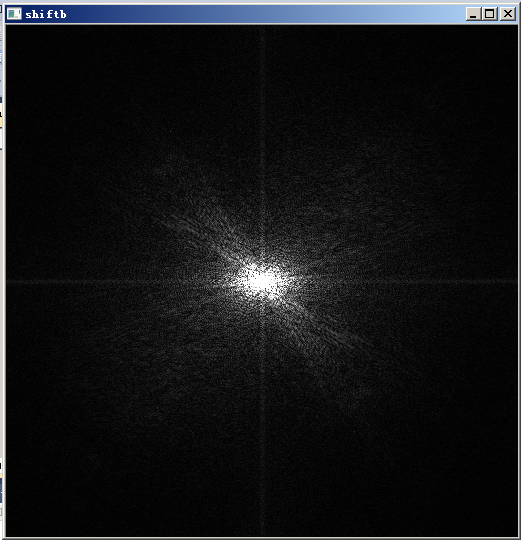Click the shiftb window app icon
The image size is (521, 541).
14,14
